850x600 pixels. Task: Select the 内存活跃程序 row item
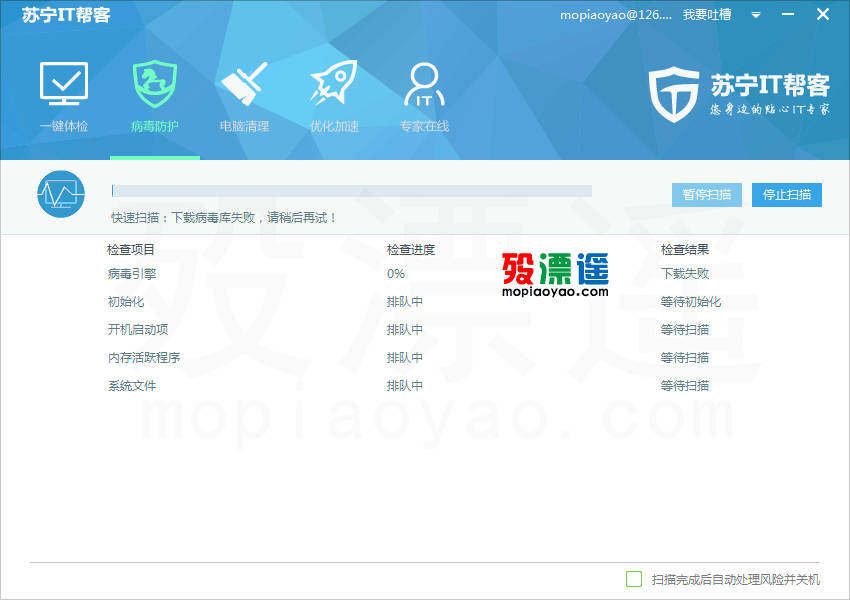click(x=144, y=358)
